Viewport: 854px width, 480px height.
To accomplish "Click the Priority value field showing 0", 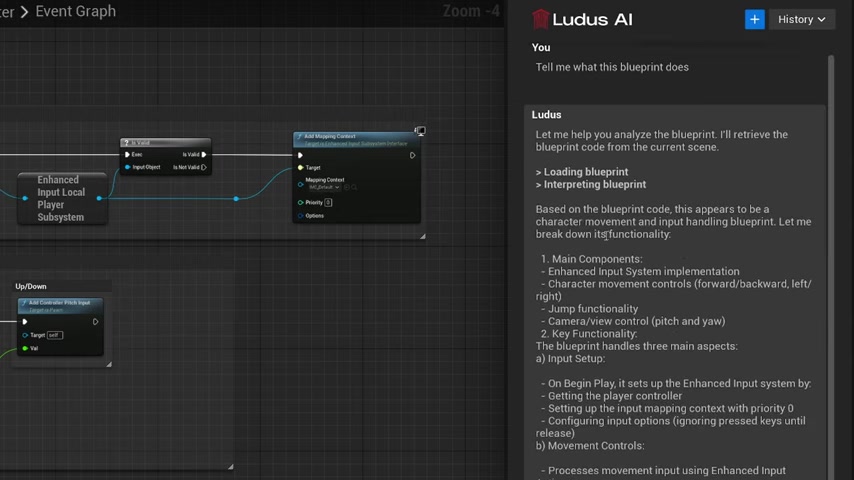I will [x=328, y=203].
